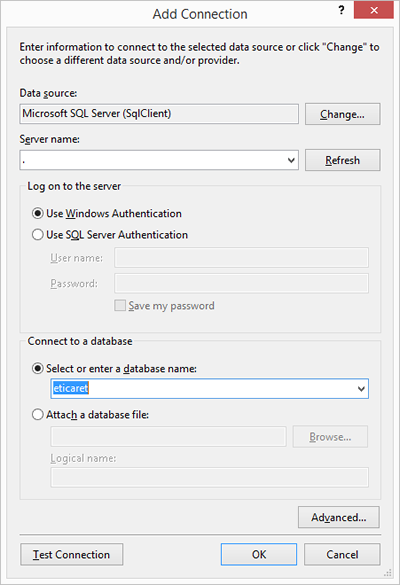This screenshot has height=585, width=400.
Task: Click the resize grip in the dialog corner
Action: point(388,573)
